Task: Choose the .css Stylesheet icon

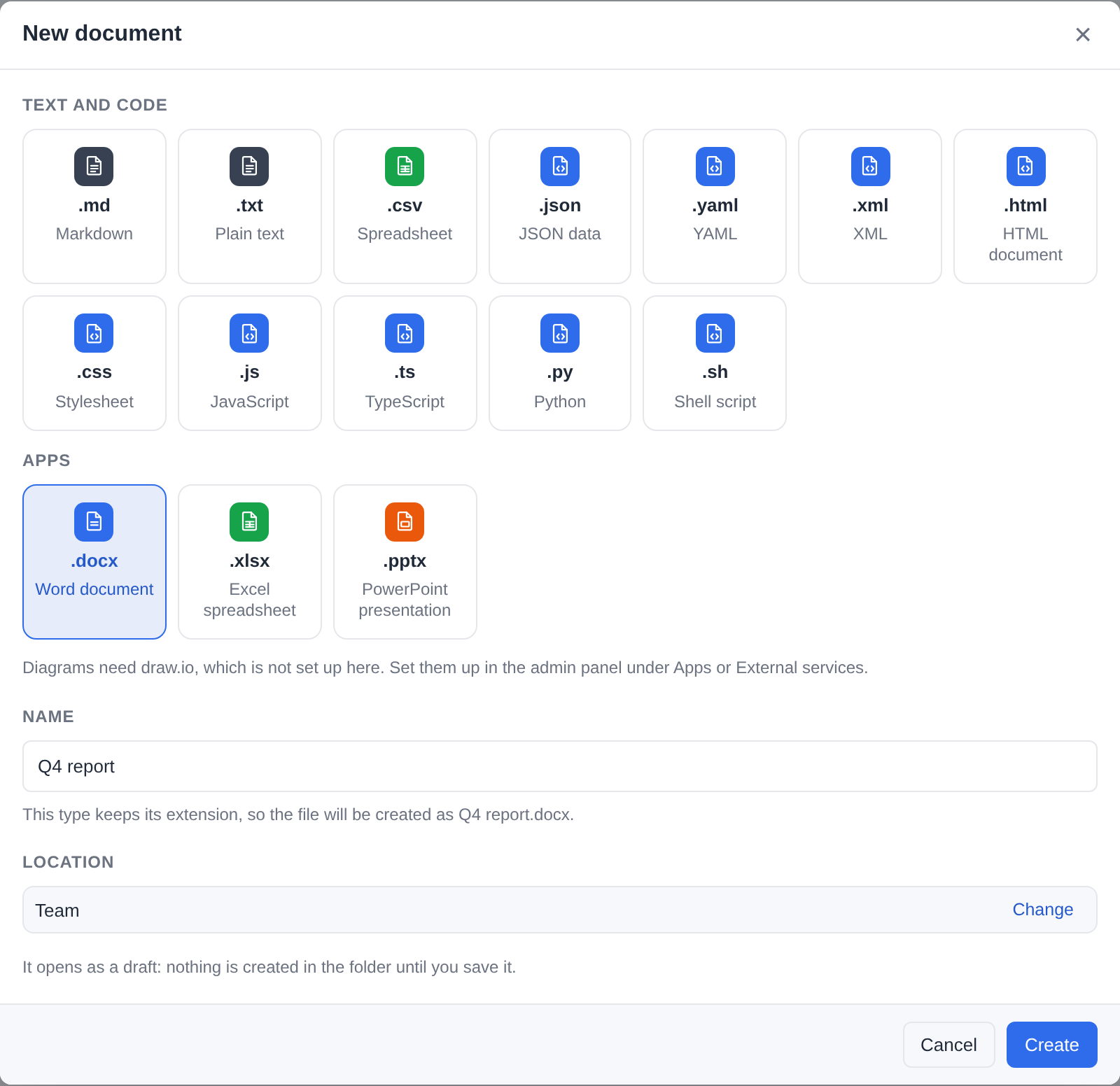Action: click(x=94, y=333)
